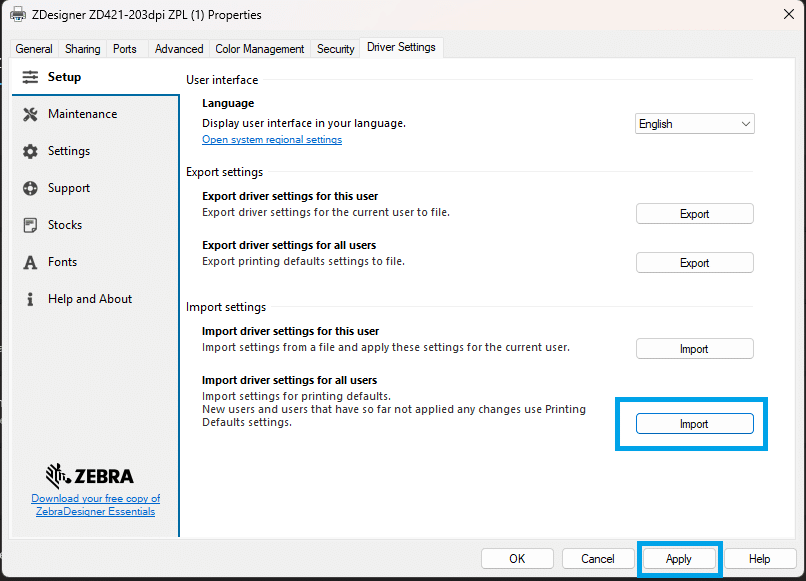Switch to the Sharing tab

point(82,49)
